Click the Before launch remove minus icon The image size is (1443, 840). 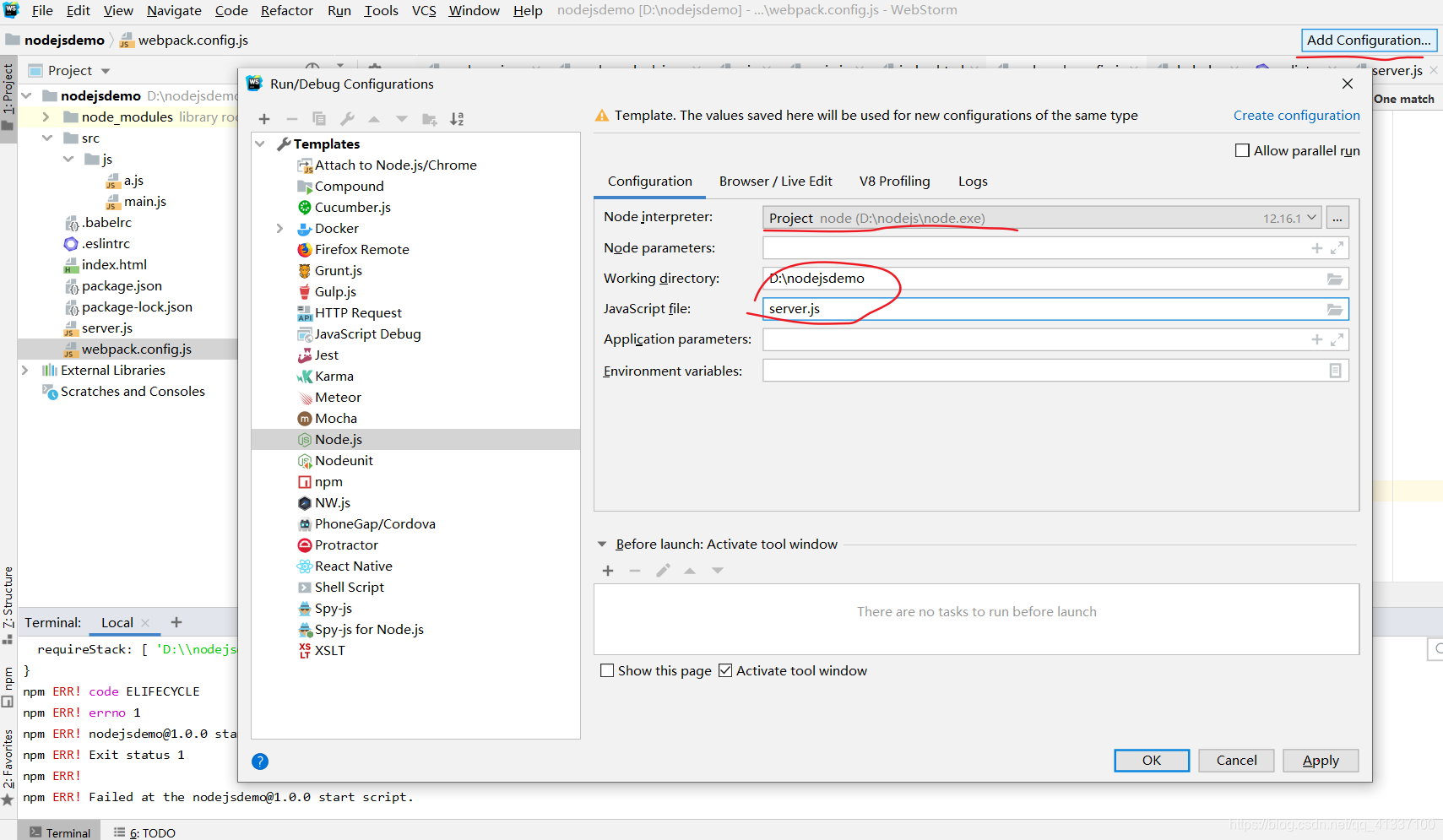click(x=635, y=571)
